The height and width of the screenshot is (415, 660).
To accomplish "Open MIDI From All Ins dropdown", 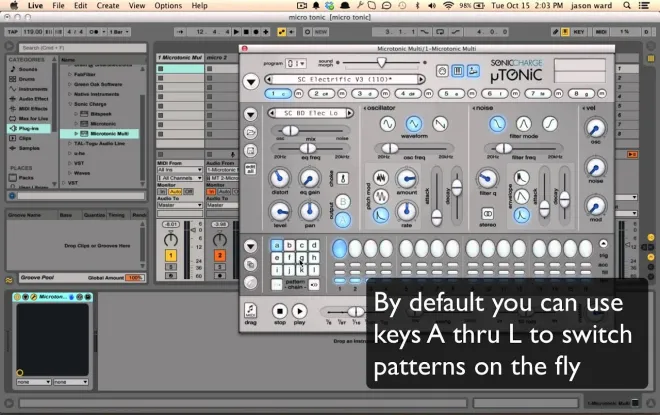I will (180, 170).
